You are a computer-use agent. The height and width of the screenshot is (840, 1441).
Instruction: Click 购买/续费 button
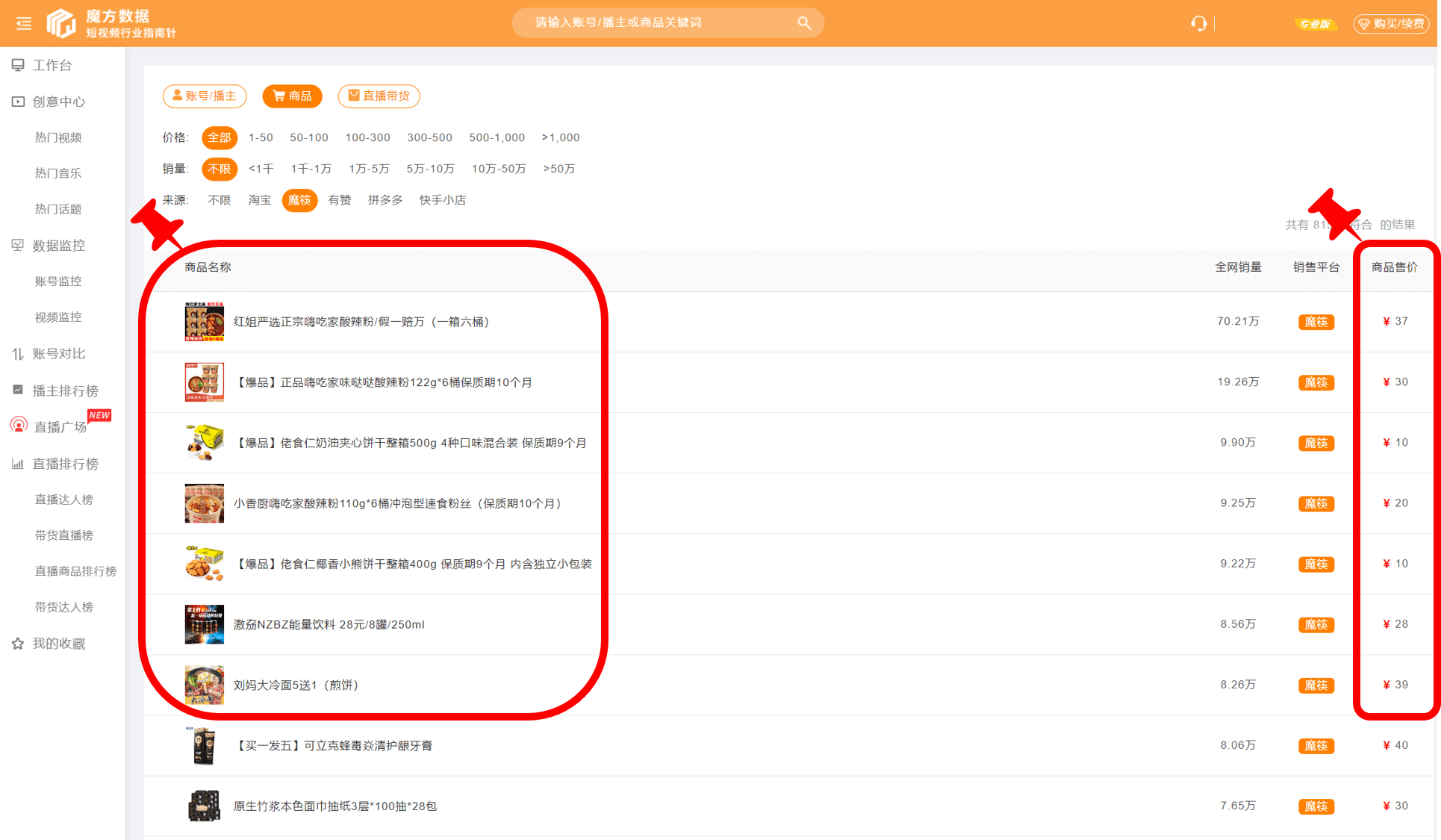coord(1392,24)
